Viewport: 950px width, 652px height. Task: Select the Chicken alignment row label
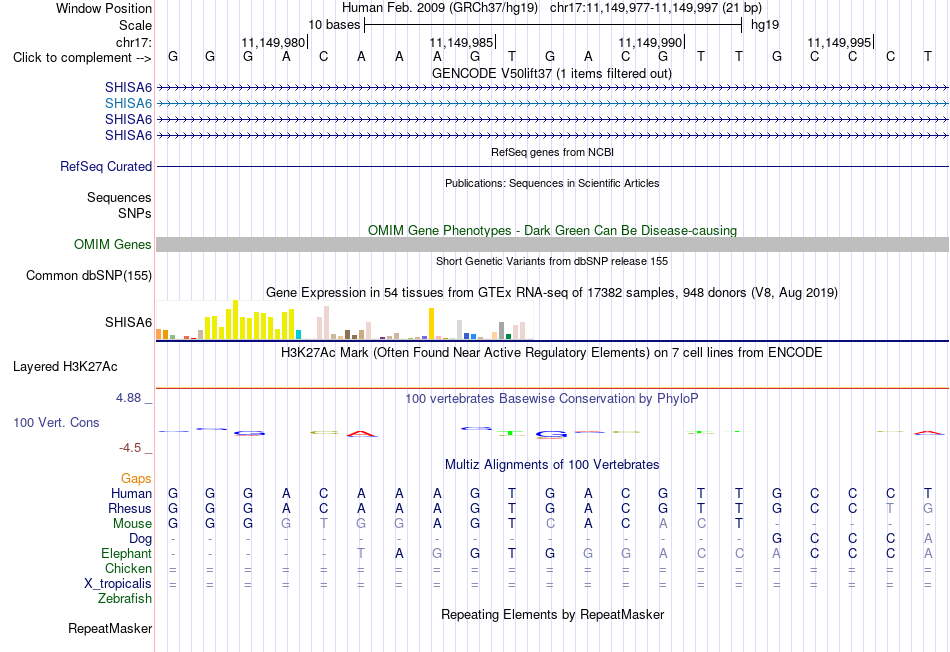click(x=128, y=568)
